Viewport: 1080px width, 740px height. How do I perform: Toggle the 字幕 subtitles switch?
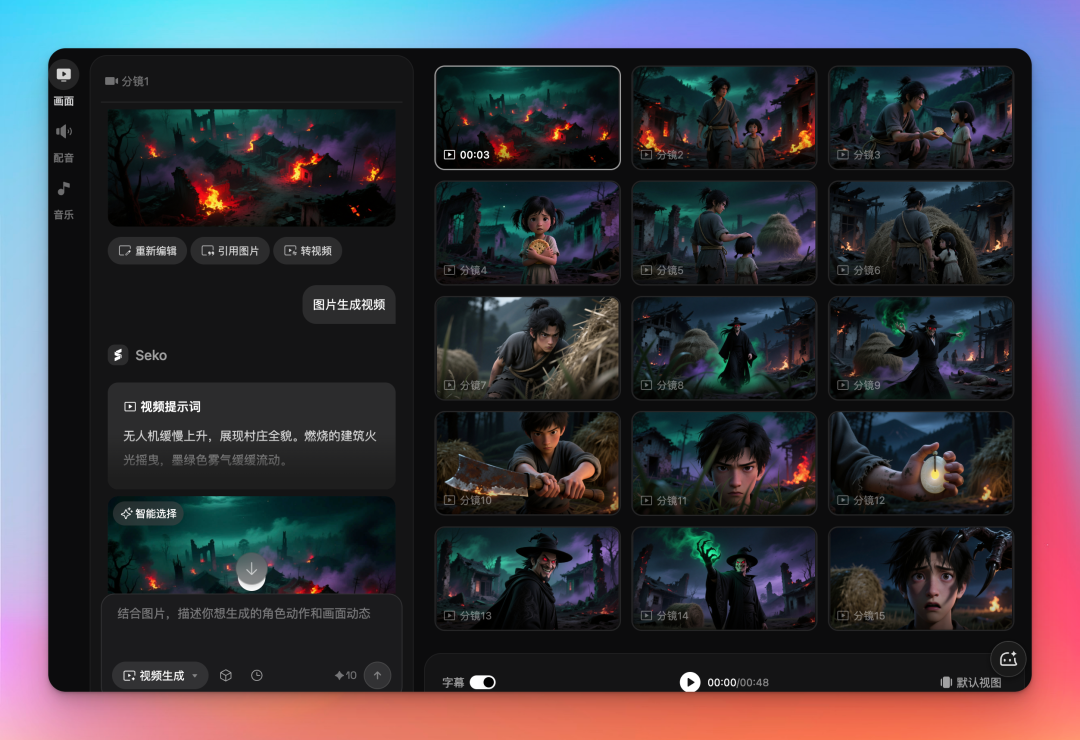(x=483, y=682)
